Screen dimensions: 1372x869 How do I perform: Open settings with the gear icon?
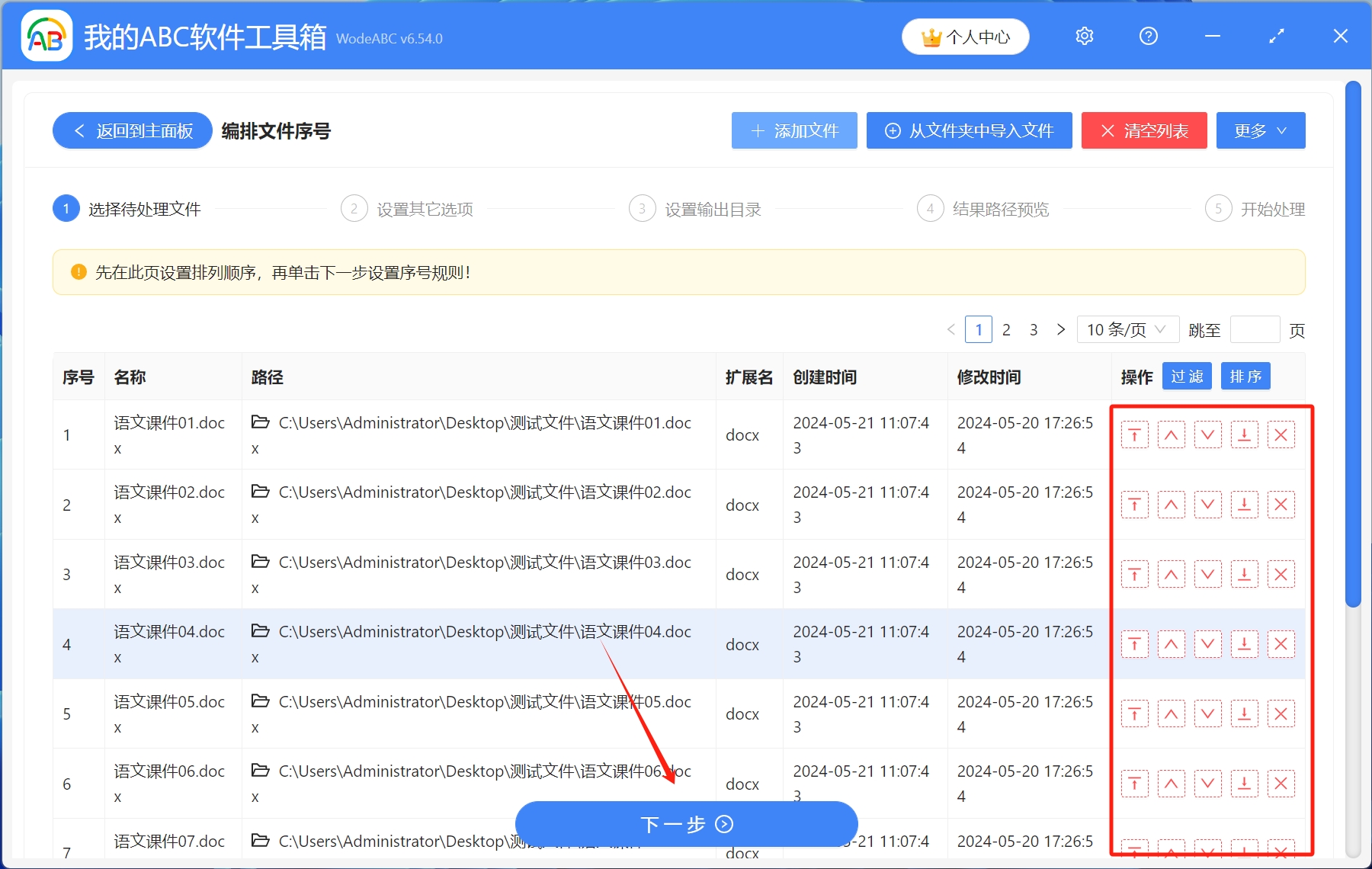click(1084, 36)
